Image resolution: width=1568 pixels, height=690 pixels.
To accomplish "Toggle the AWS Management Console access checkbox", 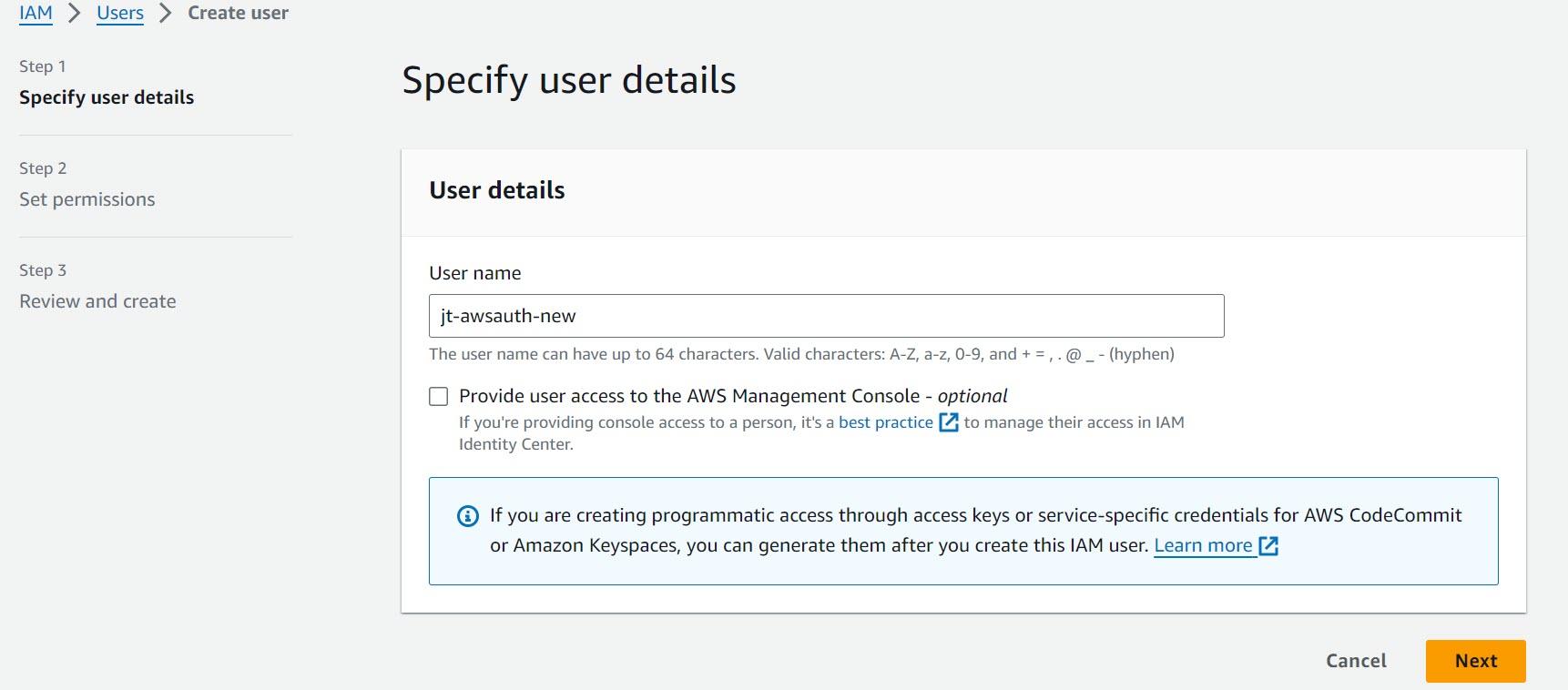I will pyautogui.click(x=438, y=396).
